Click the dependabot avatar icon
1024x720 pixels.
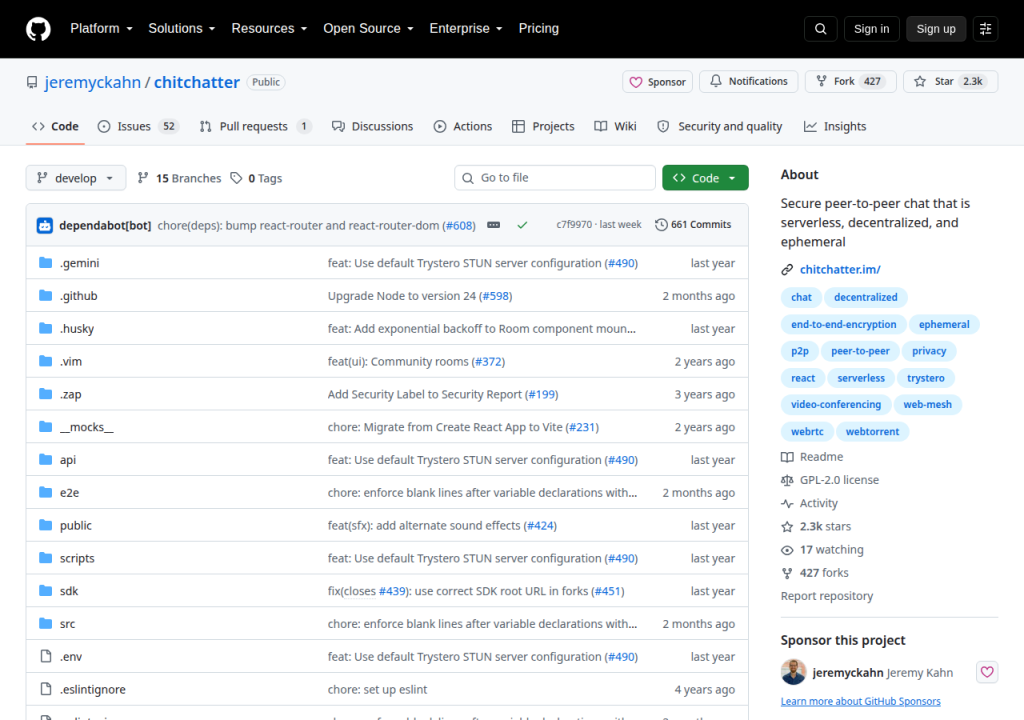click(44, 225)
